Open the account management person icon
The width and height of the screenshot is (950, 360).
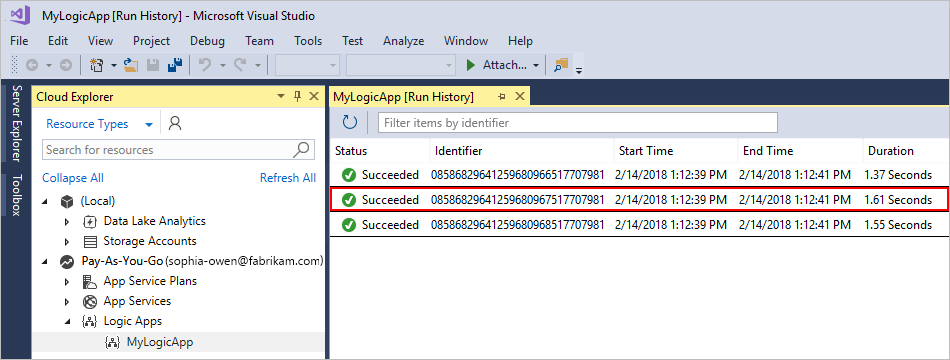click(x=175, y=124)
